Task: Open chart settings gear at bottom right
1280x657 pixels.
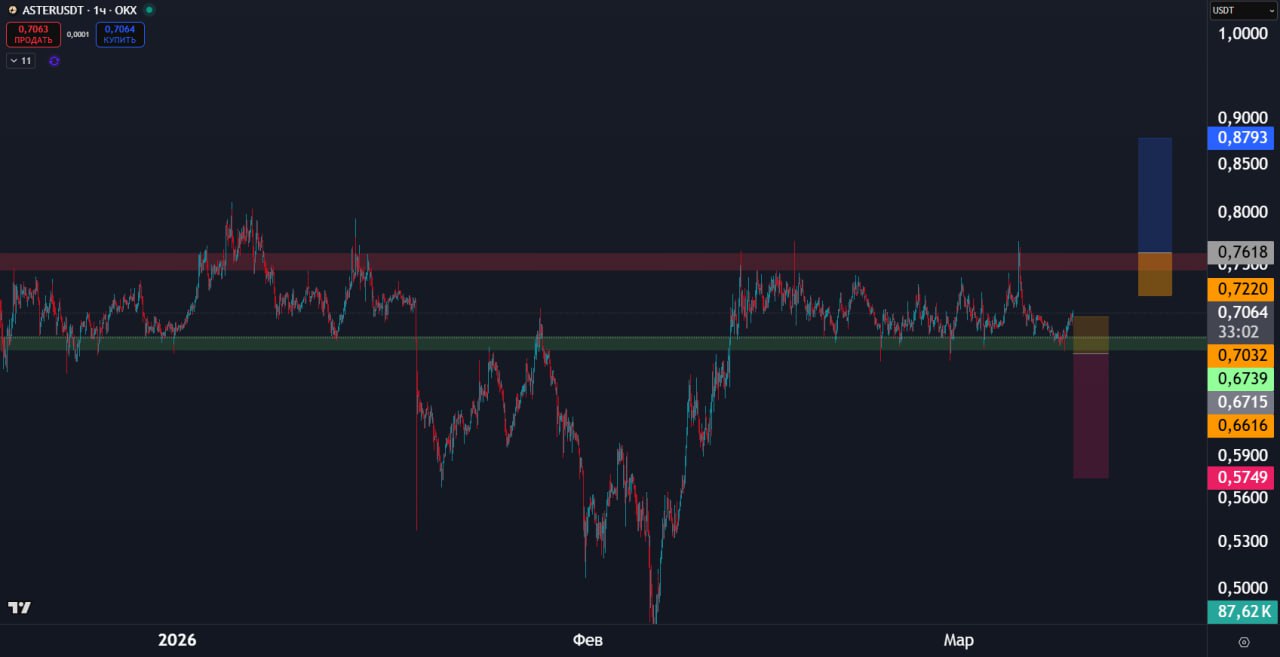Action: point(1244,641)
